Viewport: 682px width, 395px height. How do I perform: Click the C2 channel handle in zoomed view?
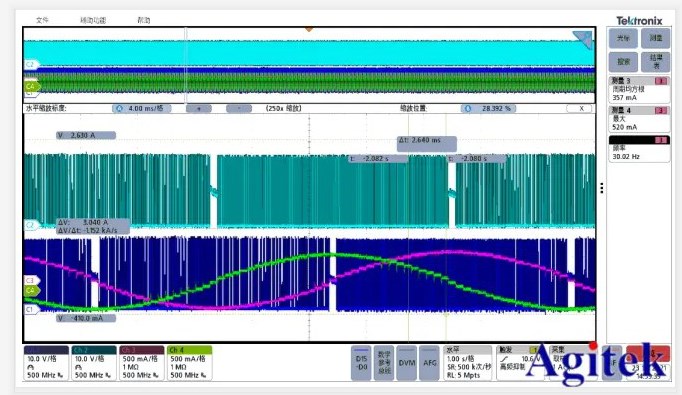pos(31,225)
